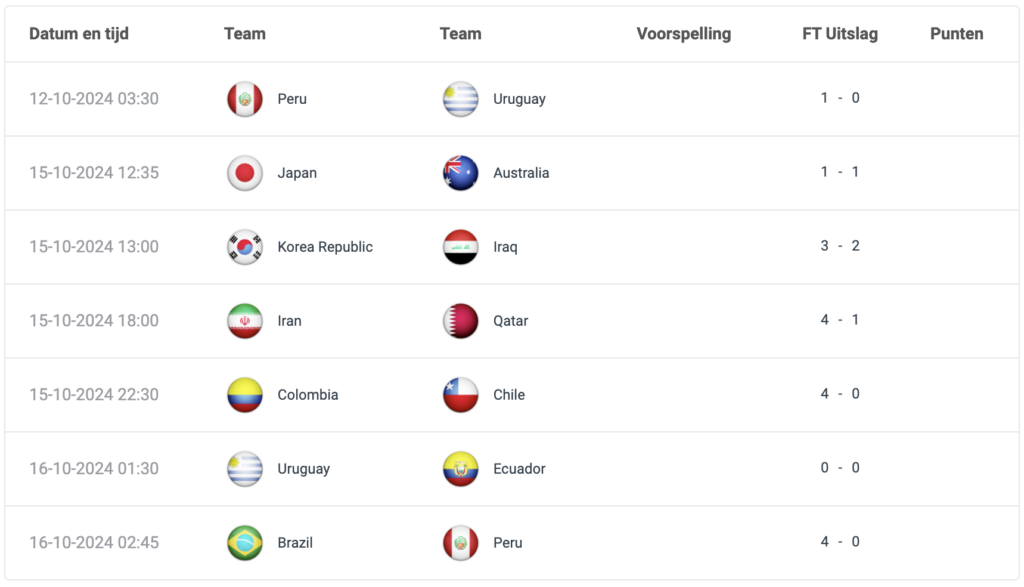Select the Brazil vs Peru 4 - 0 score
The height and width of the screenshot is (587, 1024).
pos(840,541)
